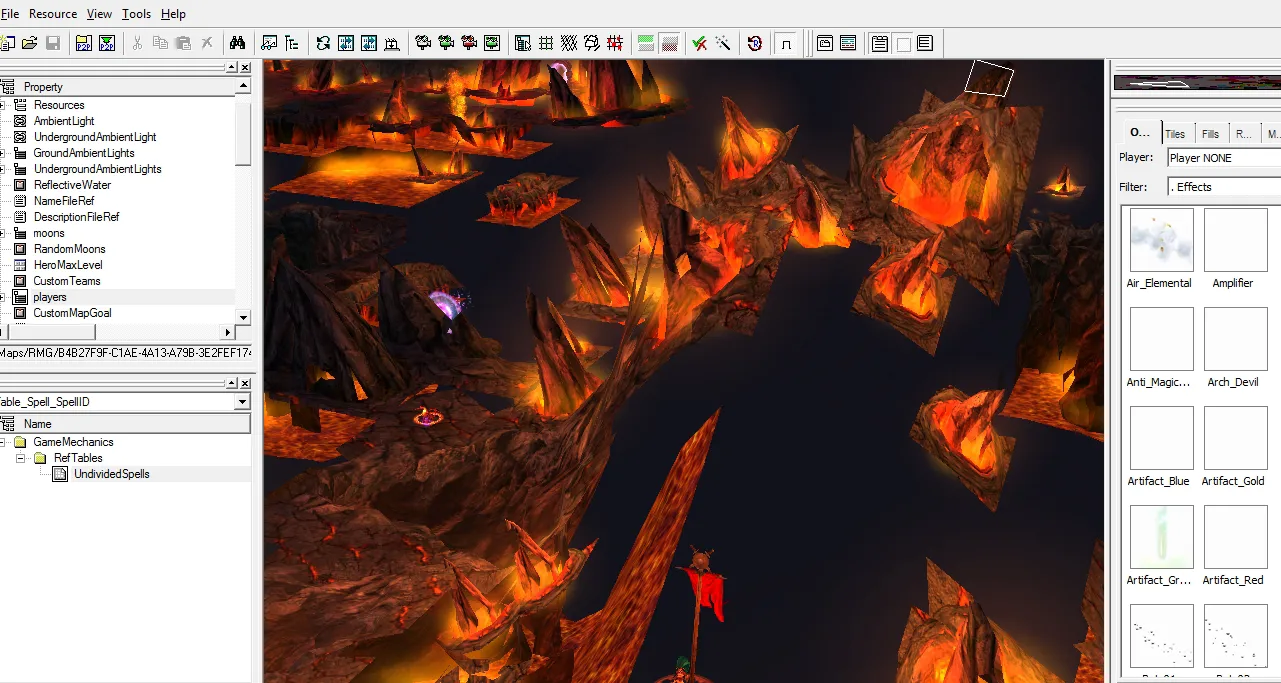Click the Copy icon in the toolbar
Viewport: 1281px width, 683px height.
(160, 43)
